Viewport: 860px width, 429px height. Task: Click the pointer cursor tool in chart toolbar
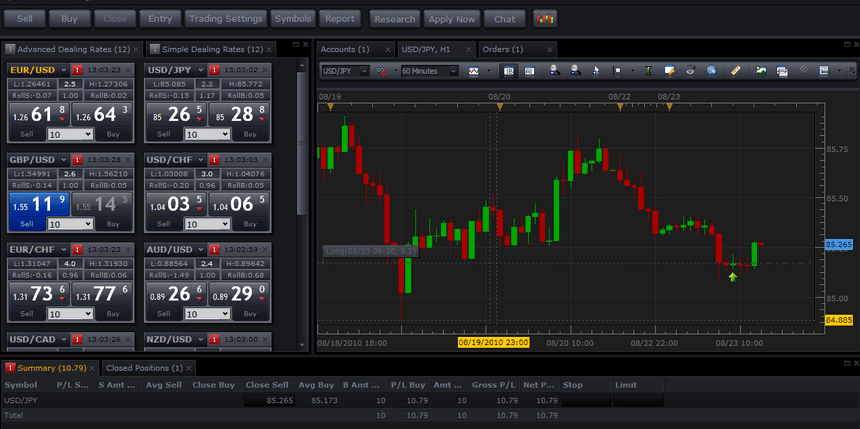pyautogui.click(x=597, y=71)
